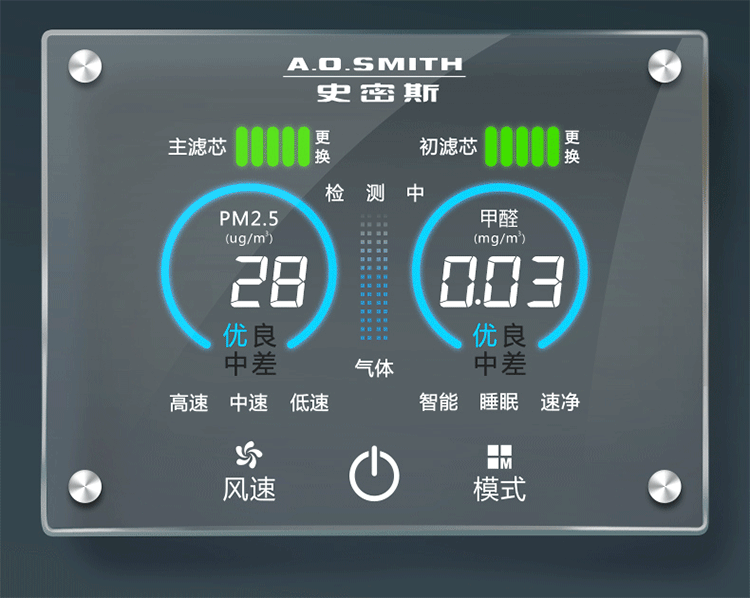Screen dimensions: 750x598
Task: Activate 睡眠 sleep mode
Action: tap(499, 402)
